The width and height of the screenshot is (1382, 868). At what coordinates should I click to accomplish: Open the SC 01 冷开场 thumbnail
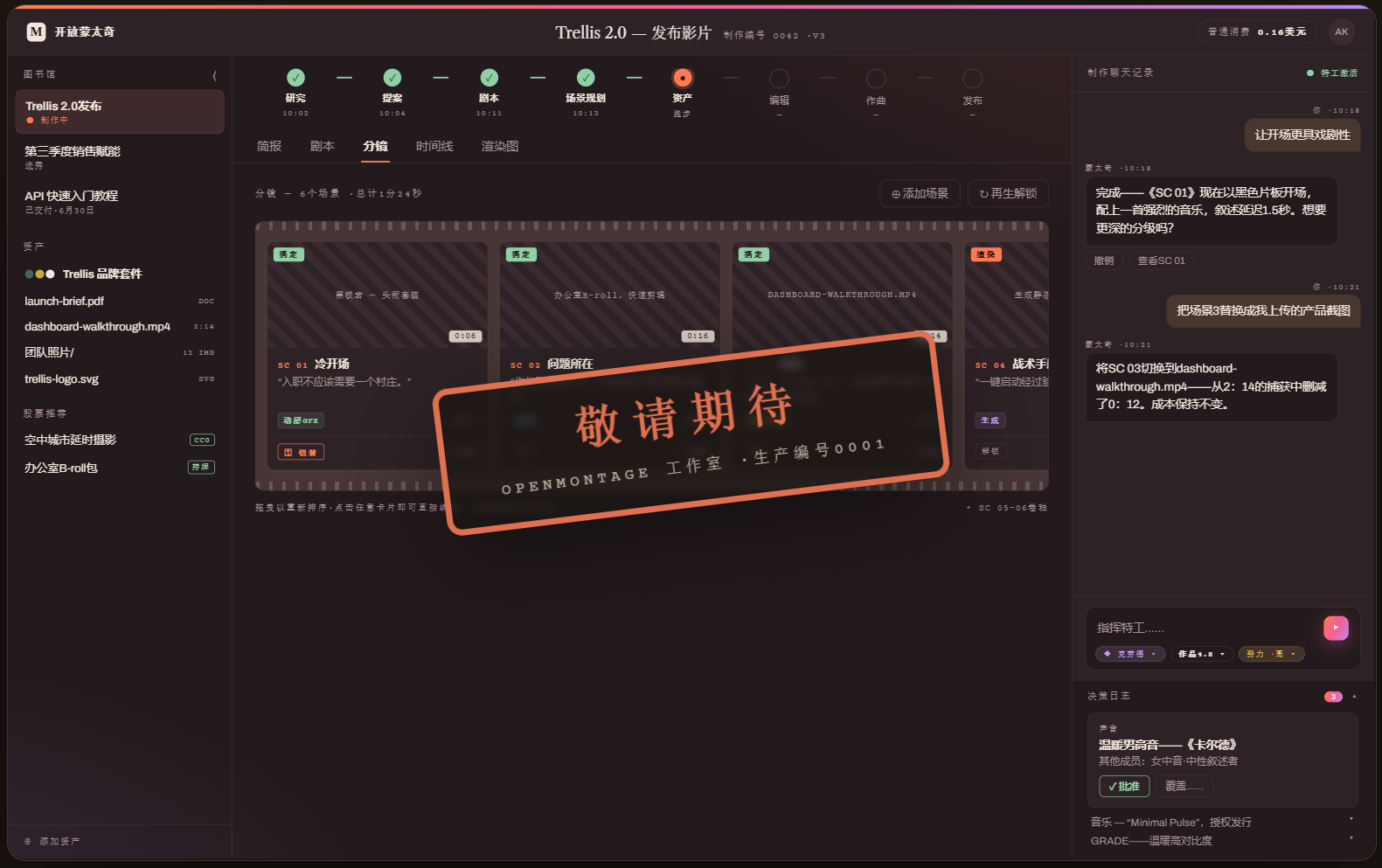coord(378,295)
